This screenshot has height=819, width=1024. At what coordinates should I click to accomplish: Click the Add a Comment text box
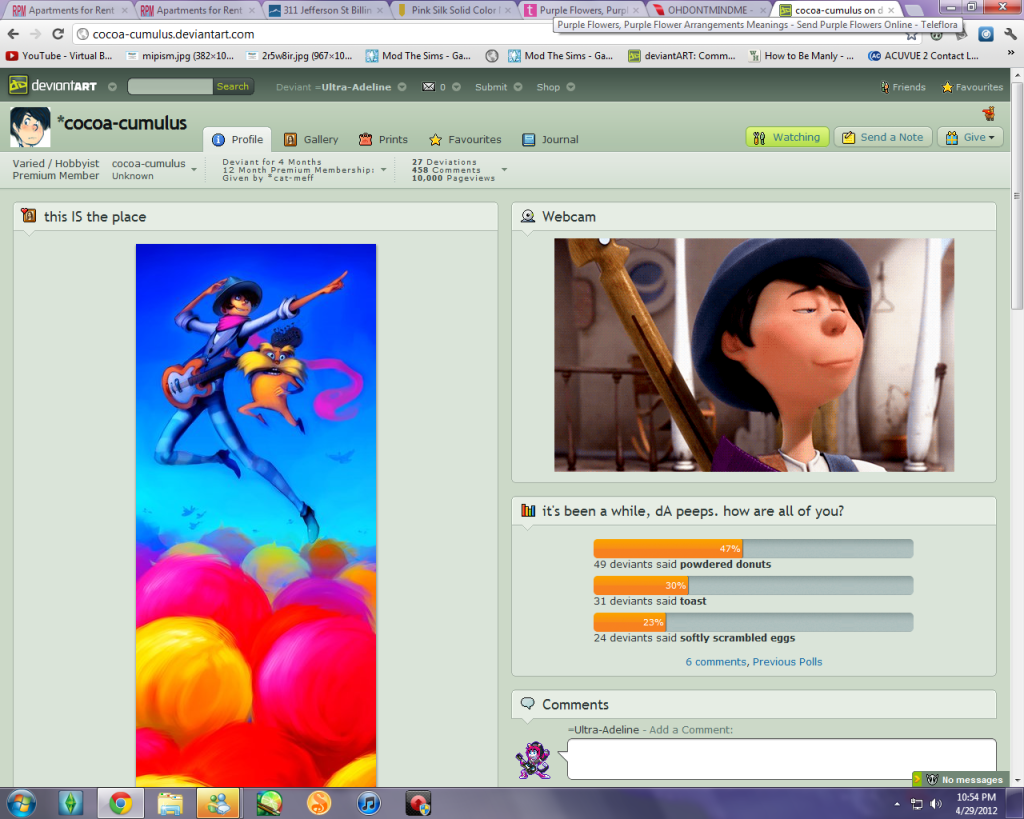pos(781,759)
